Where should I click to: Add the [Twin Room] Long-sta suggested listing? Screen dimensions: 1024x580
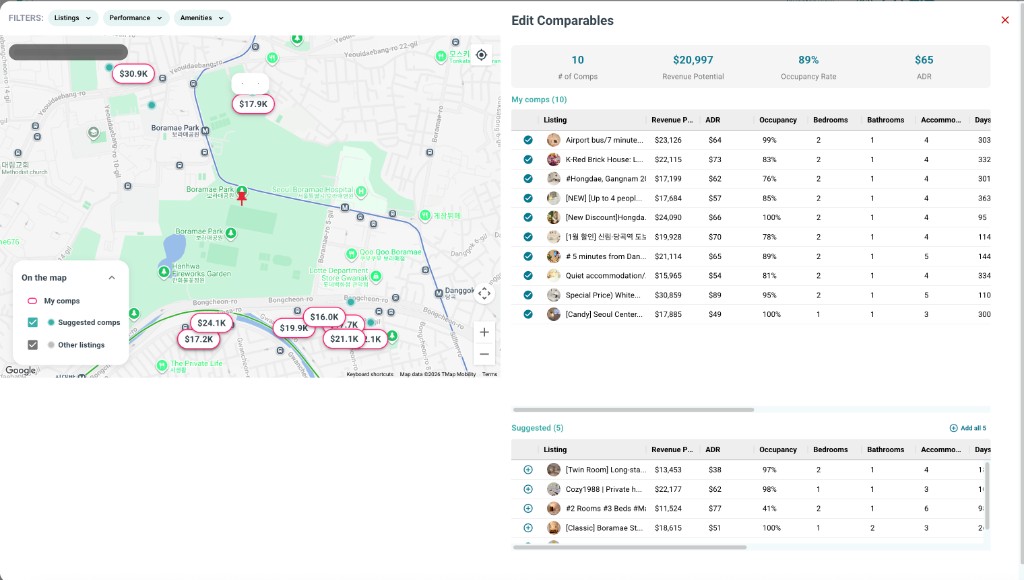point(528,470)
